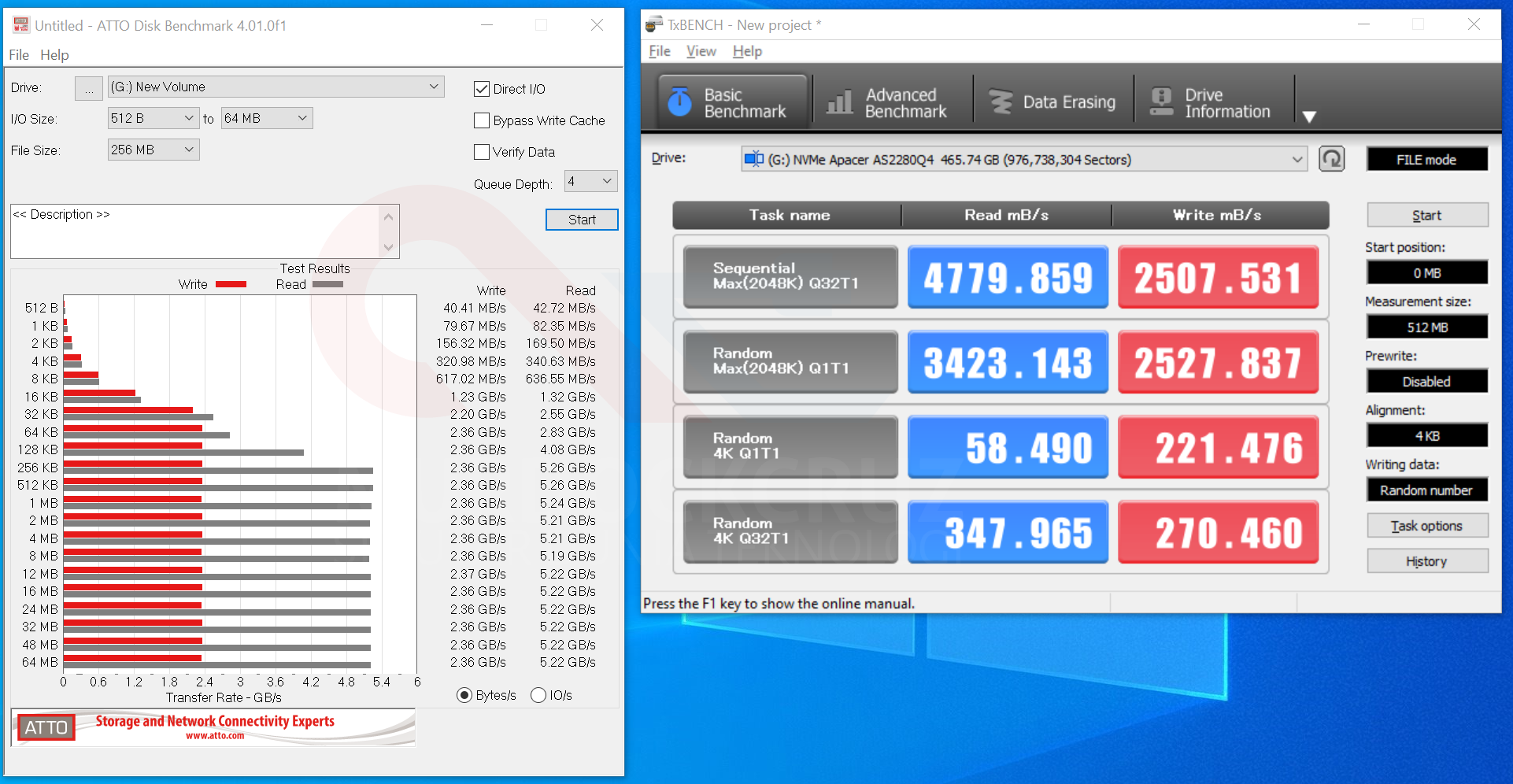Click the Measurement size 512 MB field
The height and width of the screenshot is (784, 1513).
coord(1427,327)
